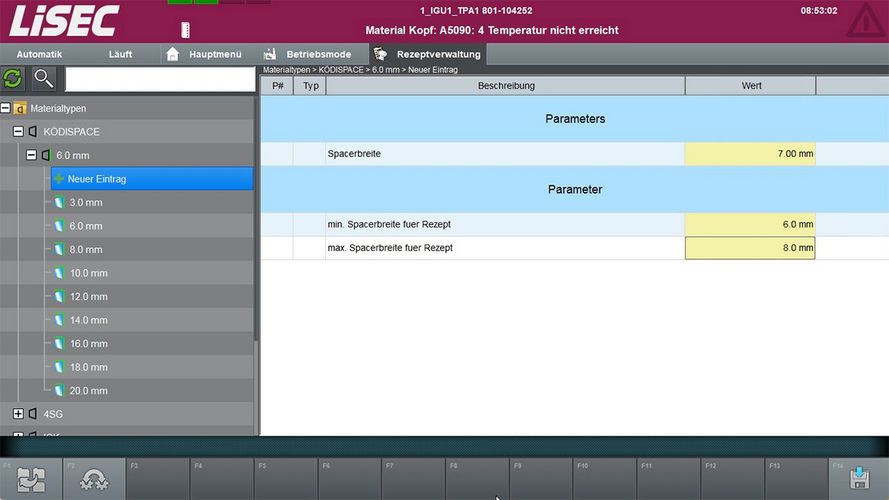Image resolution: width=889 pixels, height=500 pixels.
Task: Click the green plus icon at Neuer Eintrag
Action: click(58, 179)
